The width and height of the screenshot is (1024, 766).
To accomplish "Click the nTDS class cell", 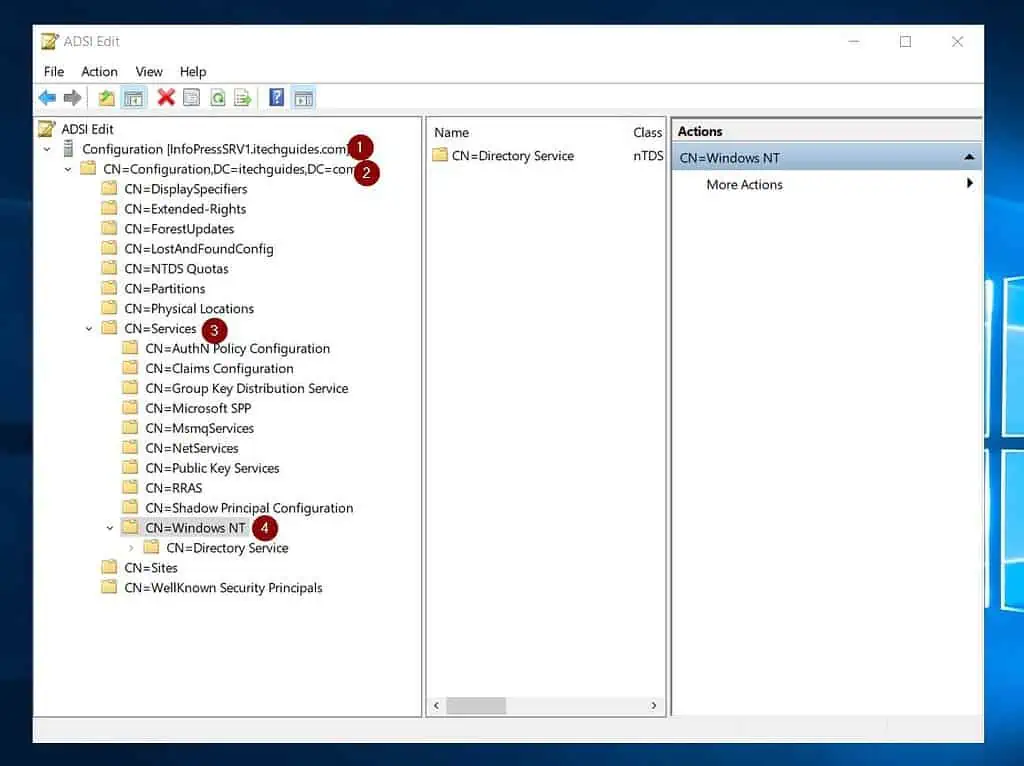I will 648,155.
